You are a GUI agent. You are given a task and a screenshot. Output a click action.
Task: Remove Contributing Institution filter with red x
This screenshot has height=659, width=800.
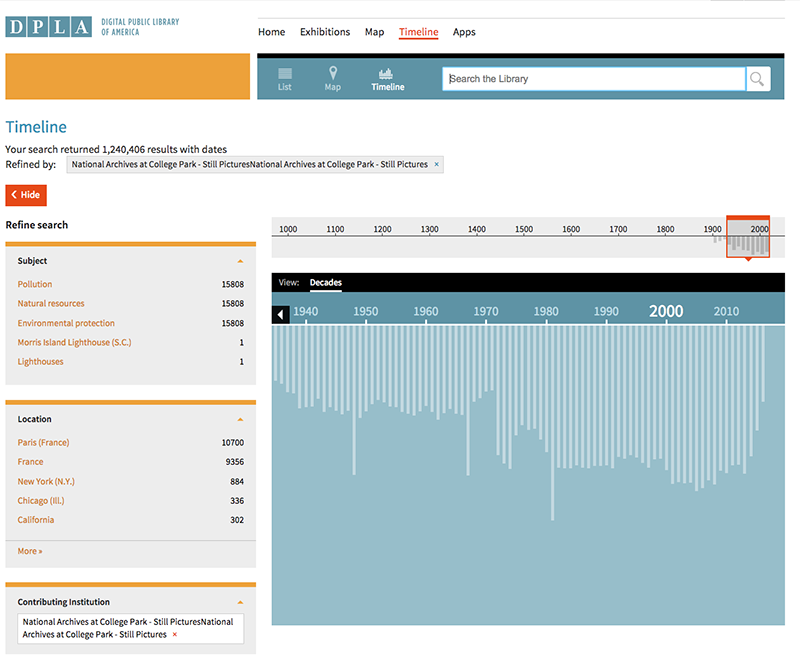click(x=175, y=635)
